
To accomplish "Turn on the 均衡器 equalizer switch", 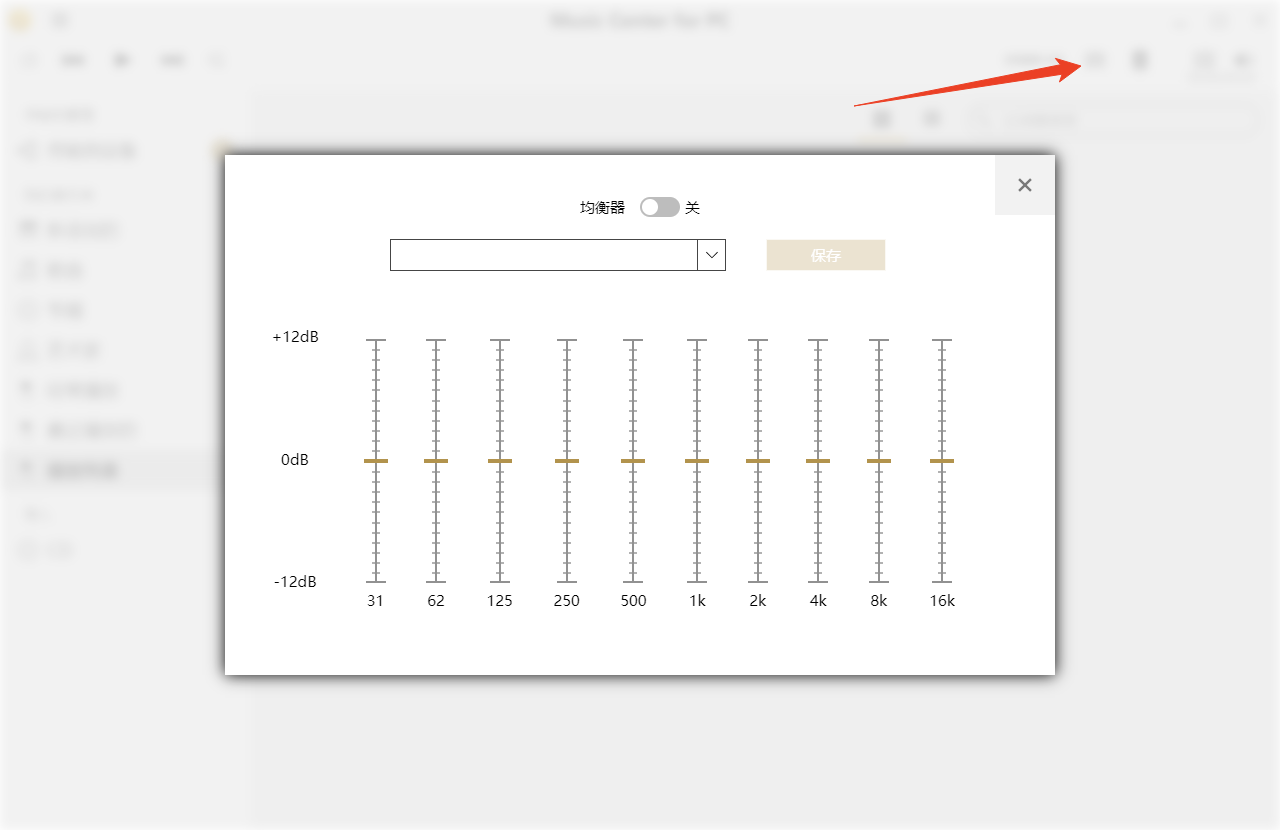I will [x=659, y=207].
